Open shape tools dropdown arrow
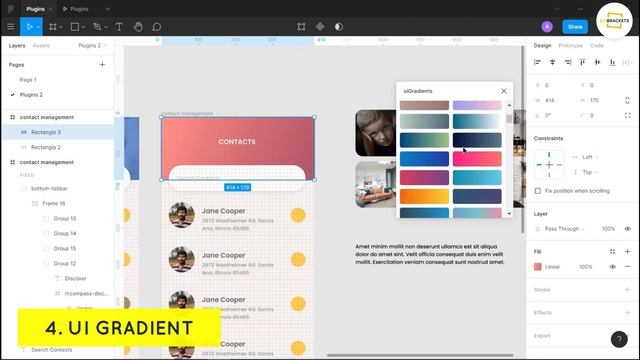 pos(83,27)
